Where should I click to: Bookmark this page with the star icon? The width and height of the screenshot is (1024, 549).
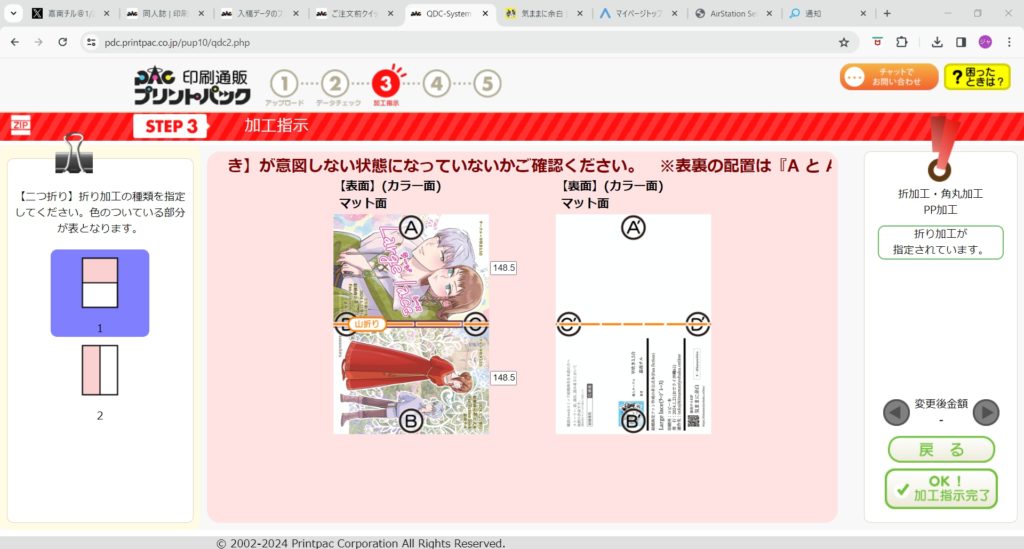[x=843, y=42]
